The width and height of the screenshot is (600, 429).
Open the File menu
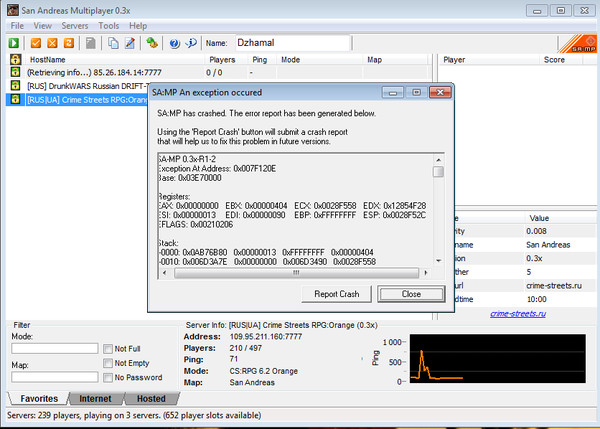(17, 26)
